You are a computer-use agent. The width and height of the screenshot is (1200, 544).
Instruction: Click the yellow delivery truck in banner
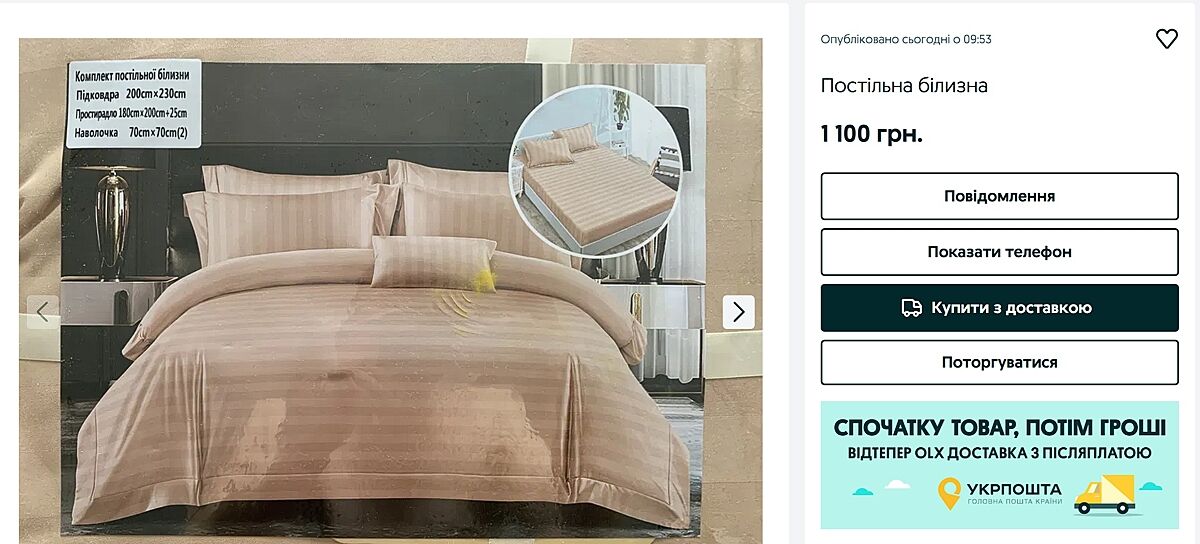[x=1105, y=494]
